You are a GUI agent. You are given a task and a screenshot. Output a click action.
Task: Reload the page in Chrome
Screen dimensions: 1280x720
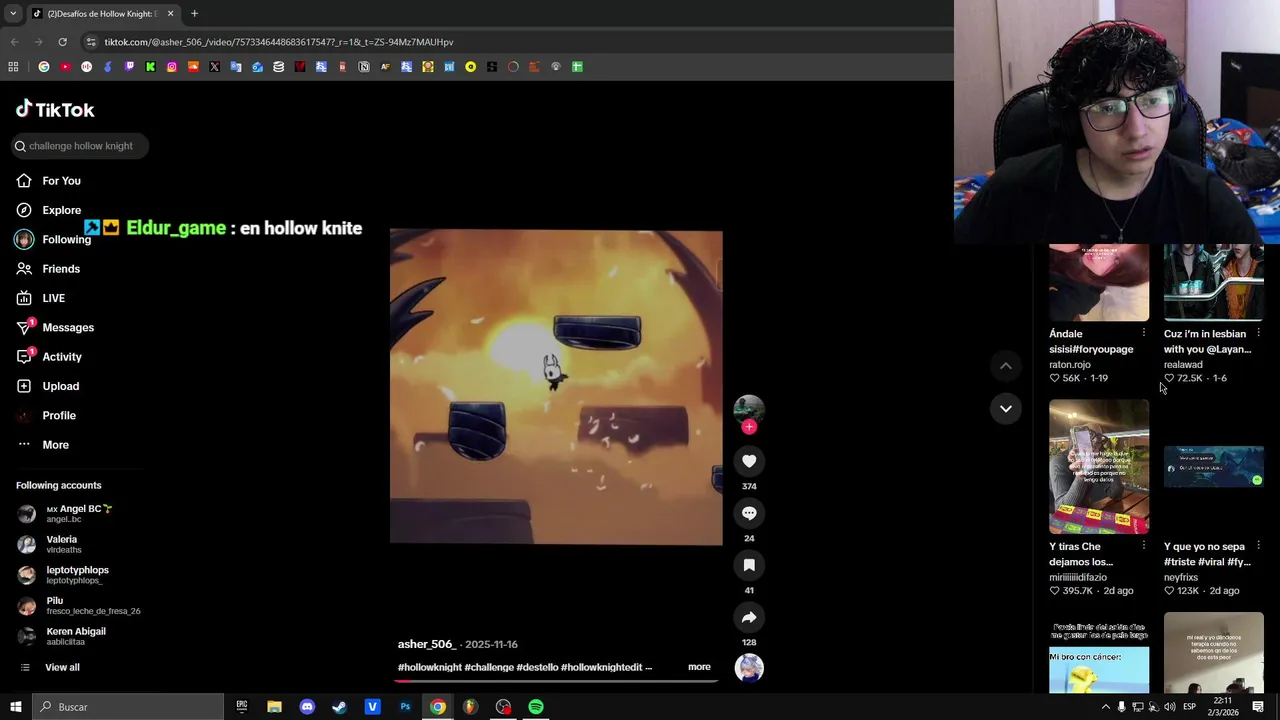pos(62,42)
